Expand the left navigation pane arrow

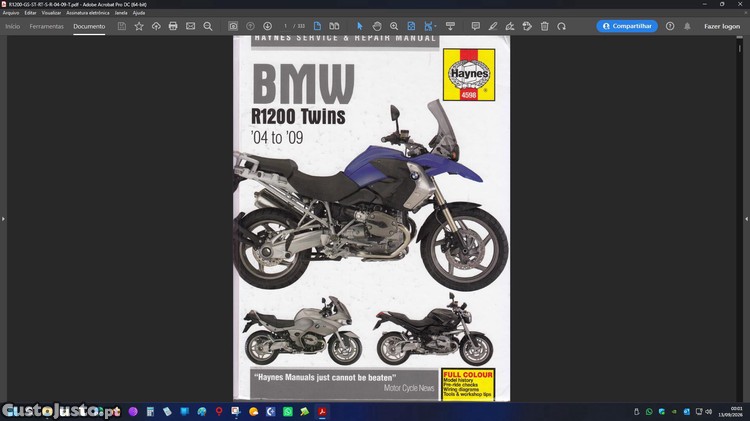(3, 219)
